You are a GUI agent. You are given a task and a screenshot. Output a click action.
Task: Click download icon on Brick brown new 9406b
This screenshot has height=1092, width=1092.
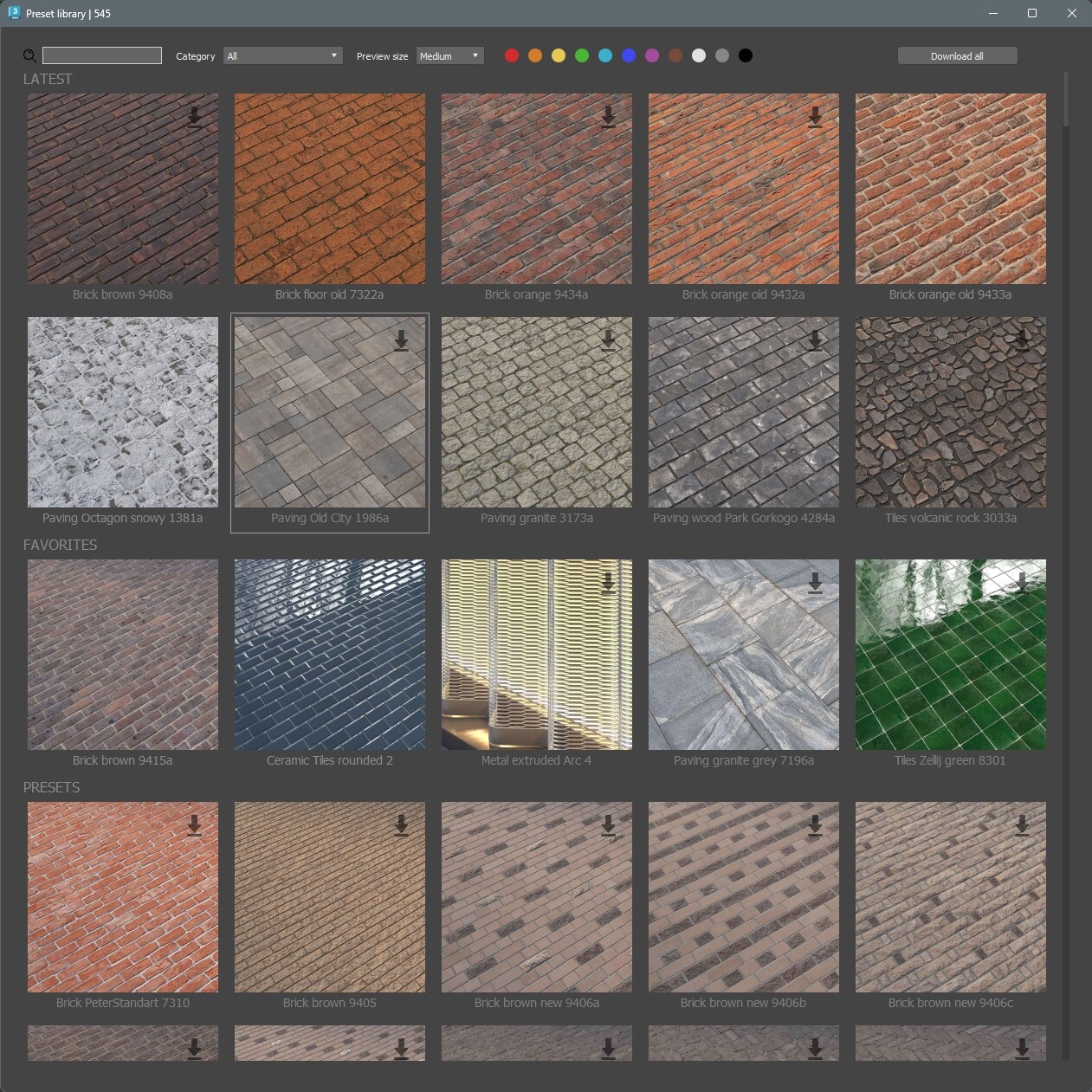816,825
